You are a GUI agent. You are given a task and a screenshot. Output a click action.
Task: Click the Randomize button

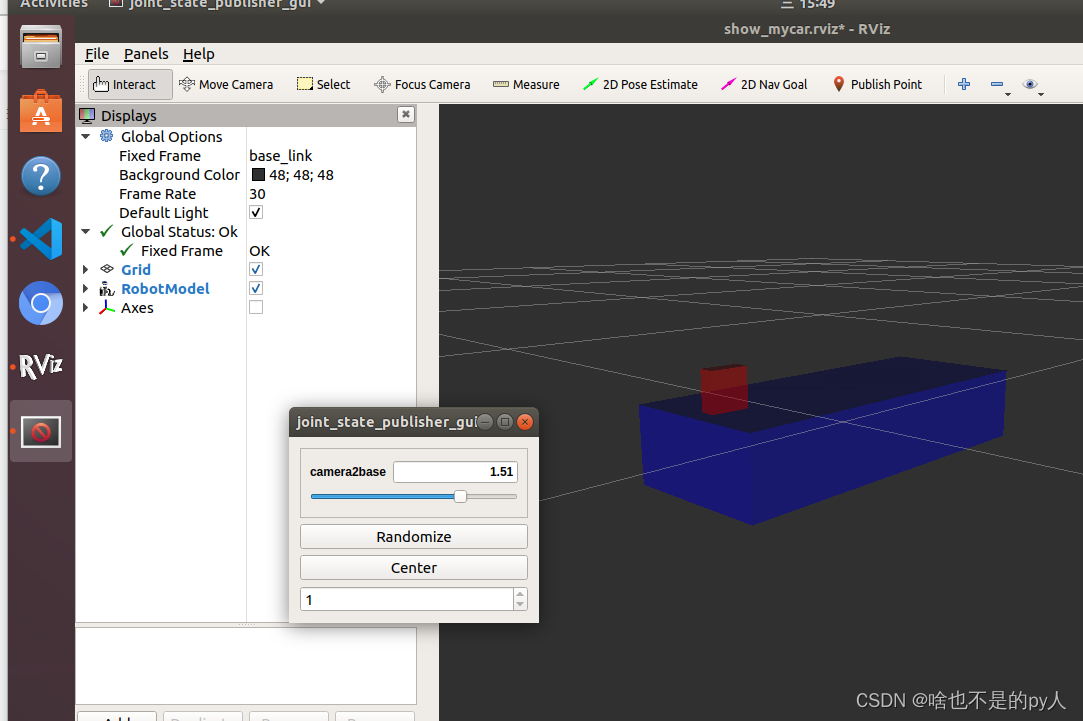click(x=414, y=537)
